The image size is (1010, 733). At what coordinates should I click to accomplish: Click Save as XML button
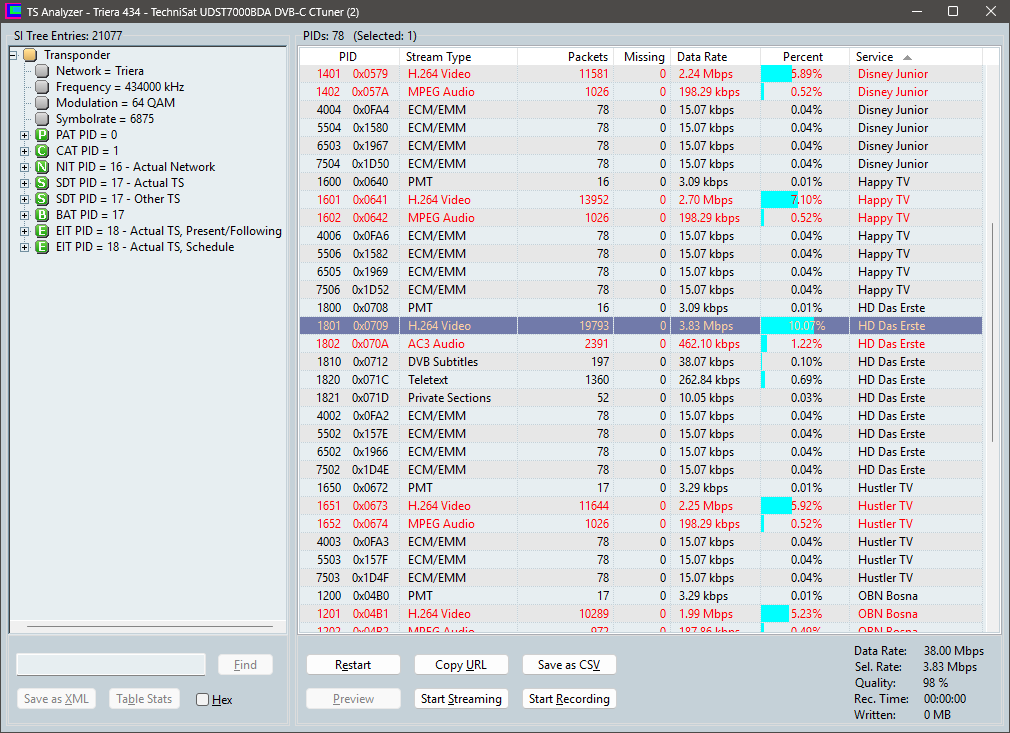tap(56, 699)
